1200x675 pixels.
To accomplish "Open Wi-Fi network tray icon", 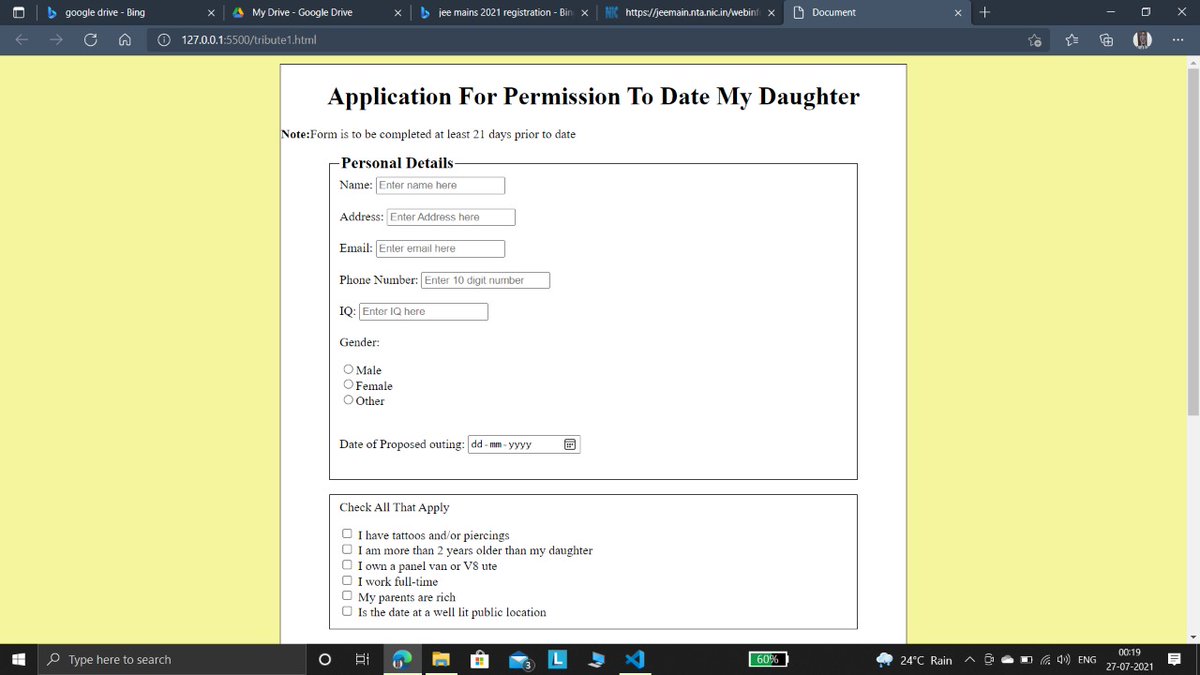I will (x=1045, y=660).
